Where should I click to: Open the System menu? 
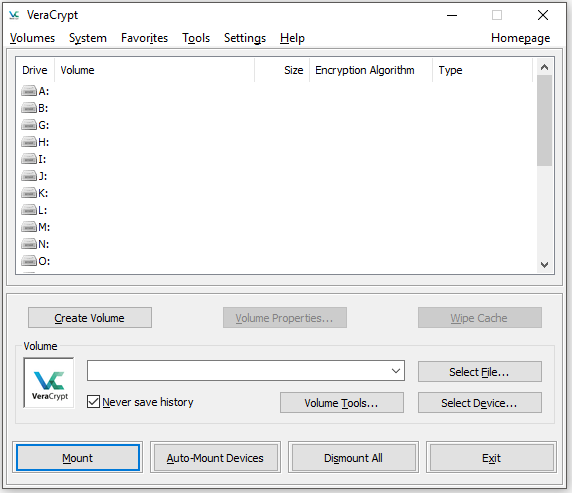pyautogui.click(x=88, y=38)
